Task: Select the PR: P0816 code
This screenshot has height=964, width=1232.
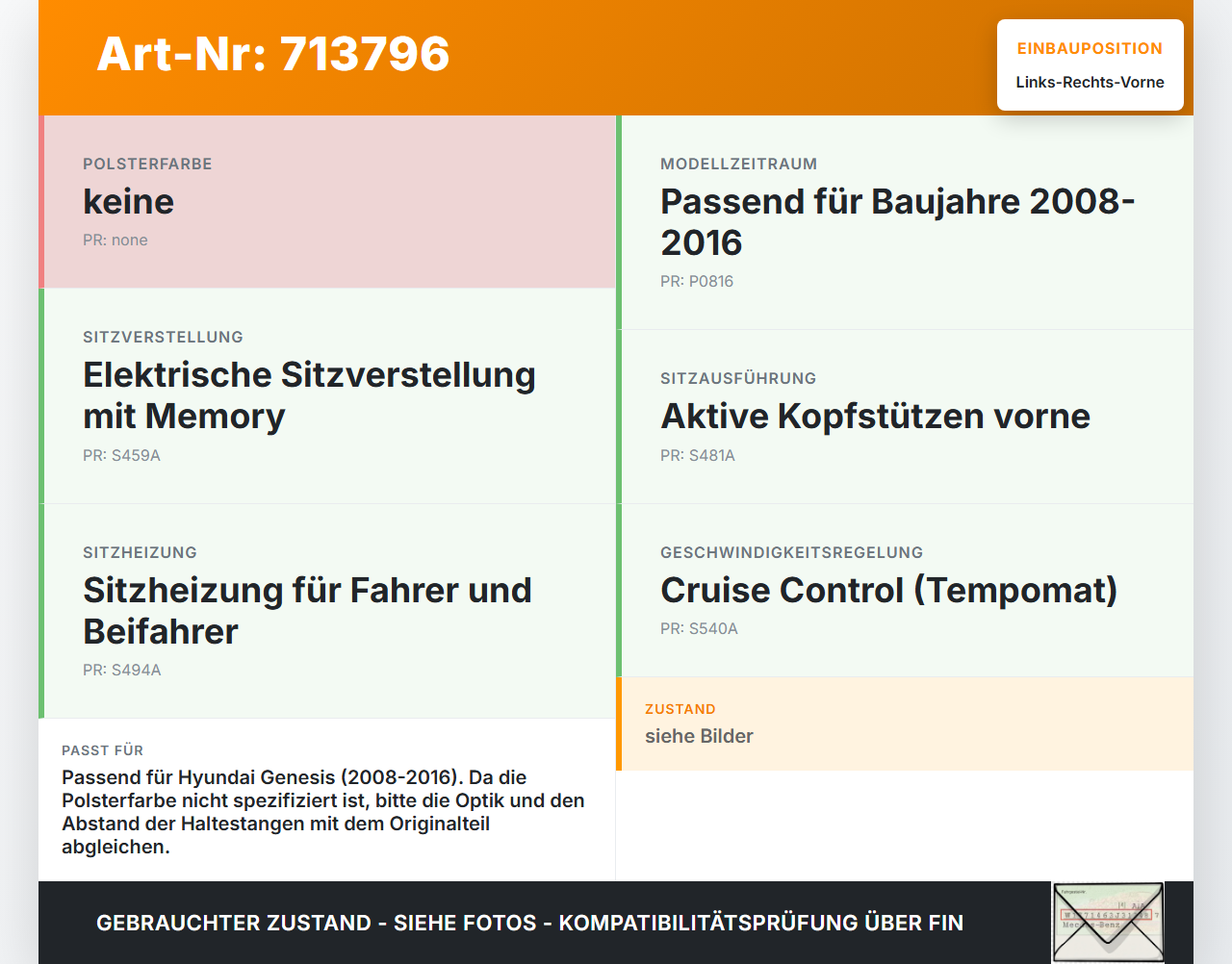Action: [x=697, y=281]
